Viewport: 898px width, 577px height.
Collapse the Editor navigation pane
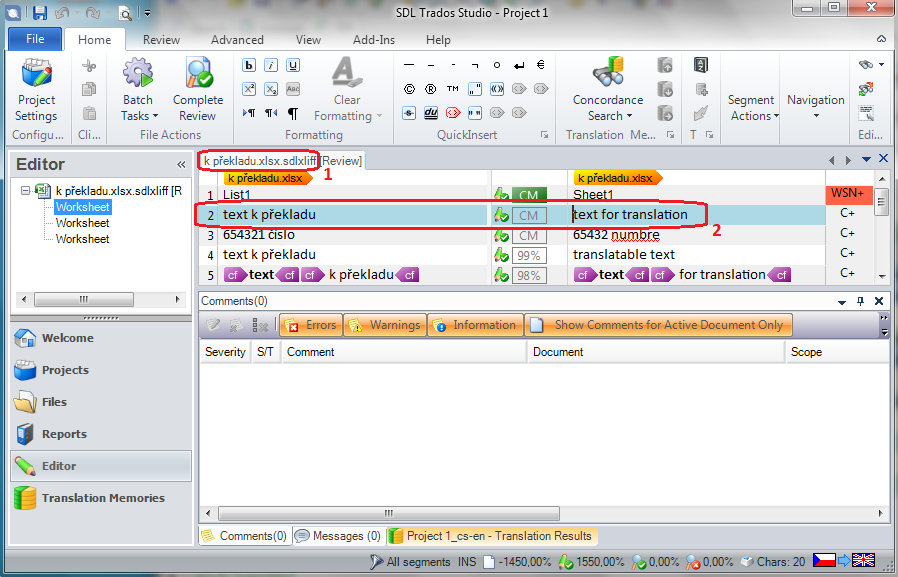click(x=181, y=165)
